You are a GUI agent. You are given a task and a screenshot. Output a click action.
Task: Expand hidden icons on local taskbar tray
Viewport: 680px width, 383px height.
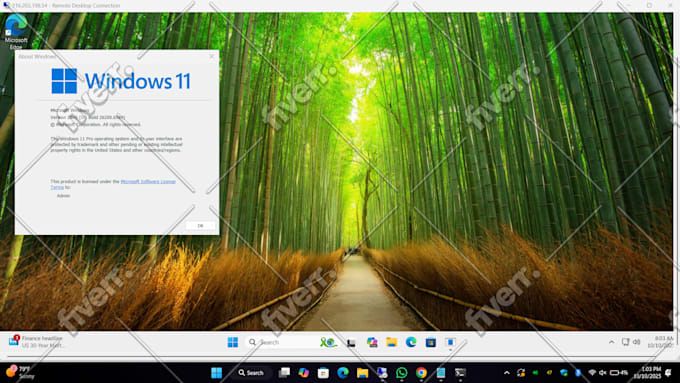pos(507,373)
